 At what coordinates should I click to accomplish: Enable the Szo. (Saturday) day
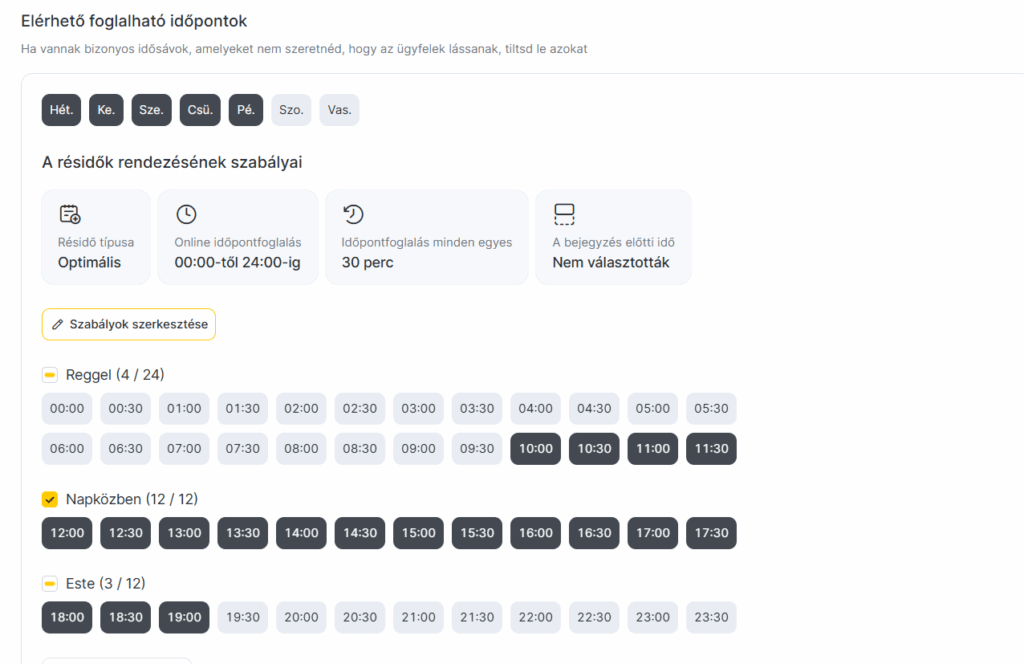[291, 110]
